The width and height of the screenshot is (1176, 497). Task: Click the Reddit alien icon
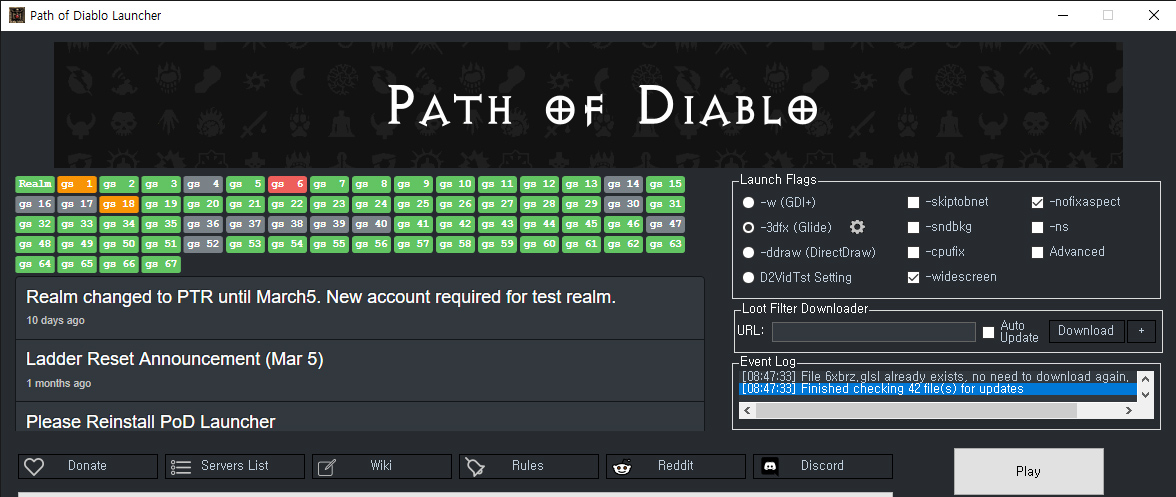point(622,467)
